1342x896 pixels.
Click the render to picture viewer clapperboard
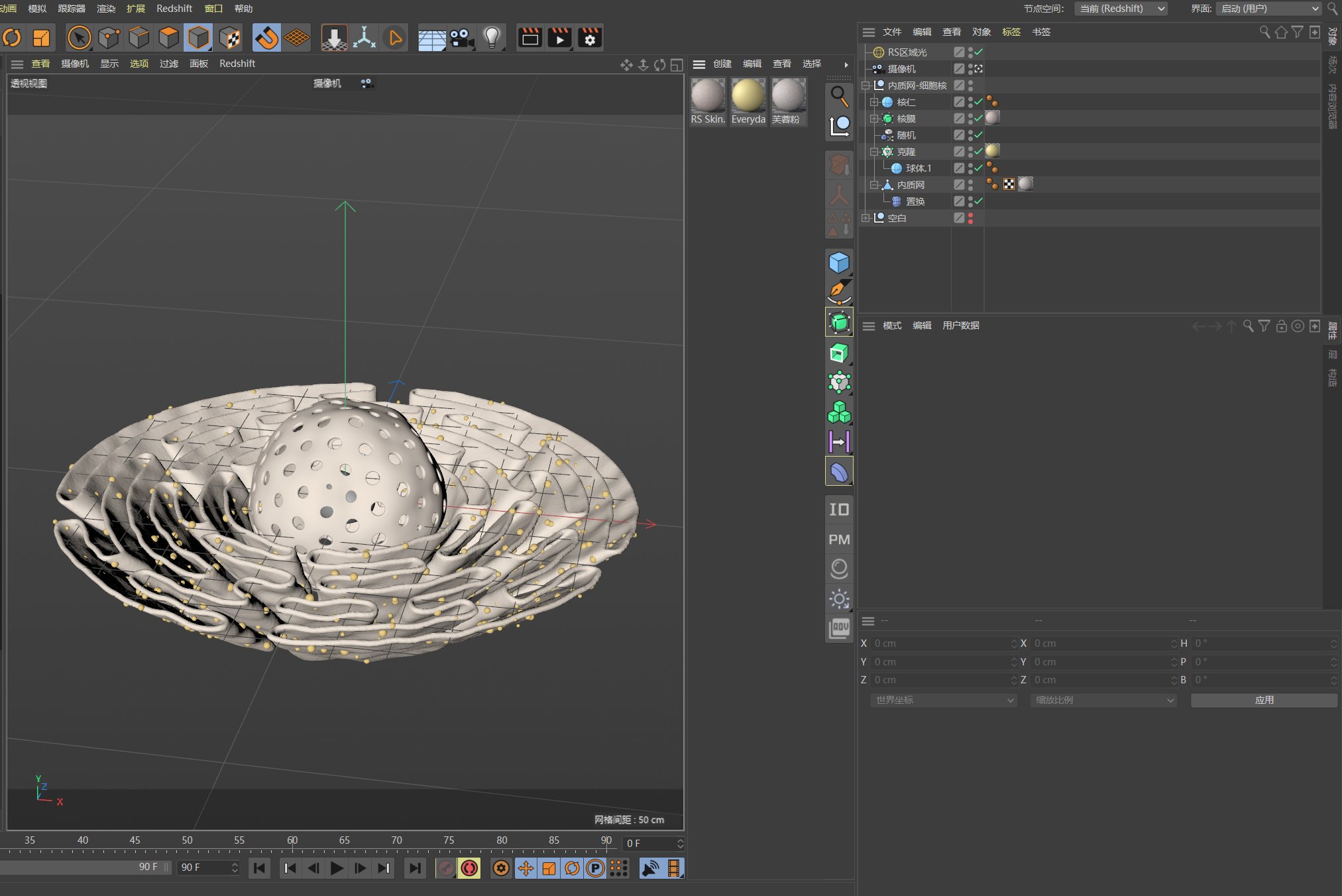tap(560, 38)
